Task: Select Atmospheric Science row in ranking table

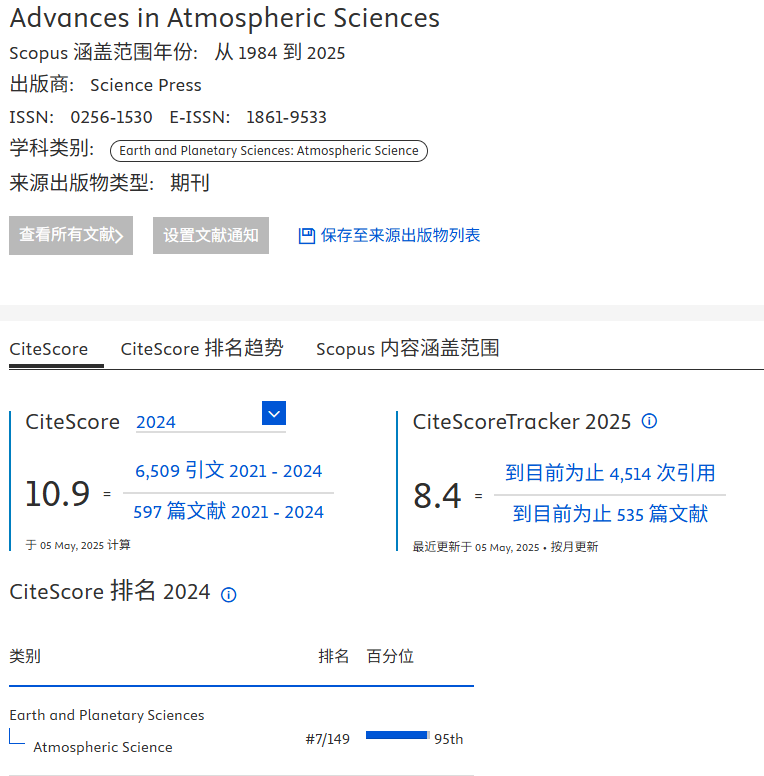Action: [x=102, y=747]
